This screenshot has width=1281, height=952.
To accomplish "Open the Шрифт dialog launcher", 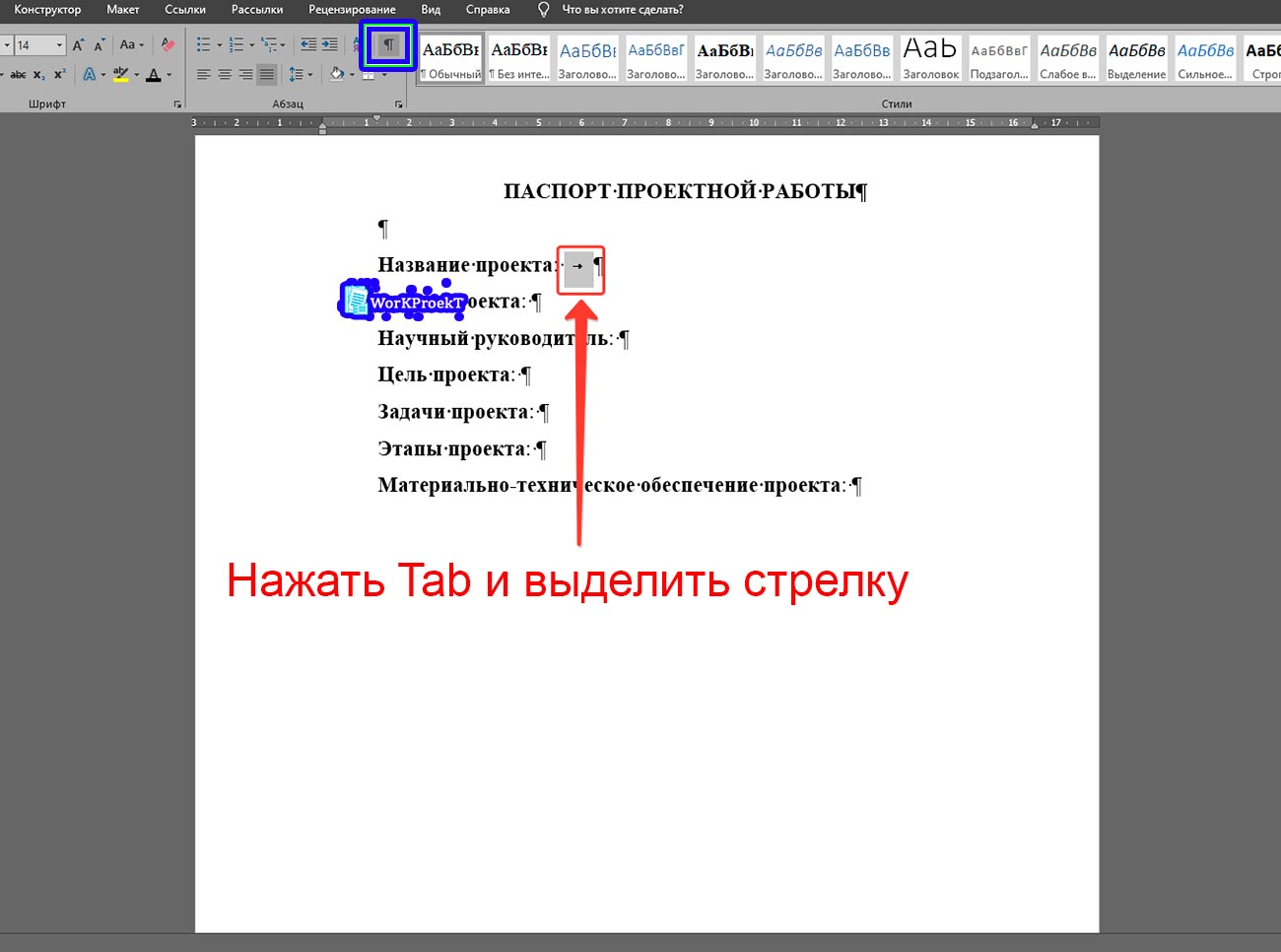I will click(x=179, y=103).
